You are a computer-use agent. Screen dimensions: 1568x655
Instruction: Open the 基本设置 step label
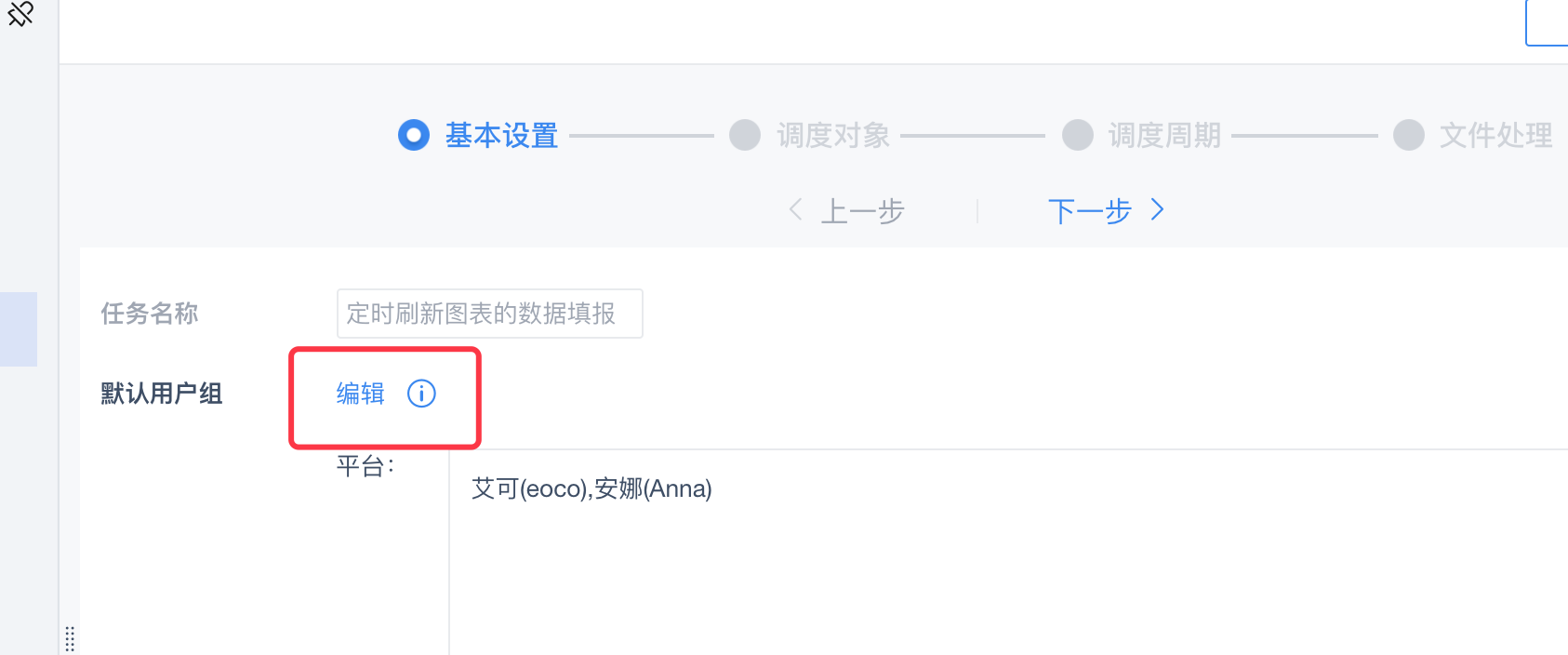click(x=501, y=136)
